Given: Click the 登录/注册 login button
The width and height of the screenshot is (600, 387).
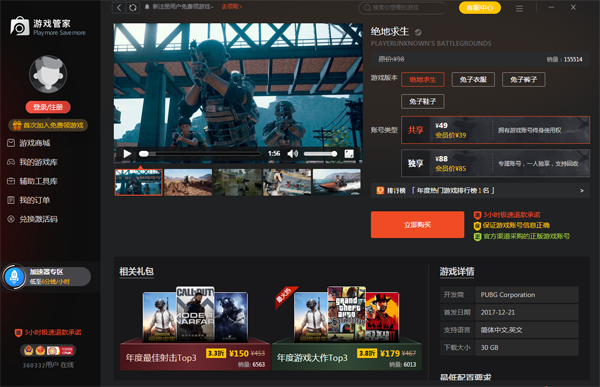Looking at the screenshot, I should point(48,107).
